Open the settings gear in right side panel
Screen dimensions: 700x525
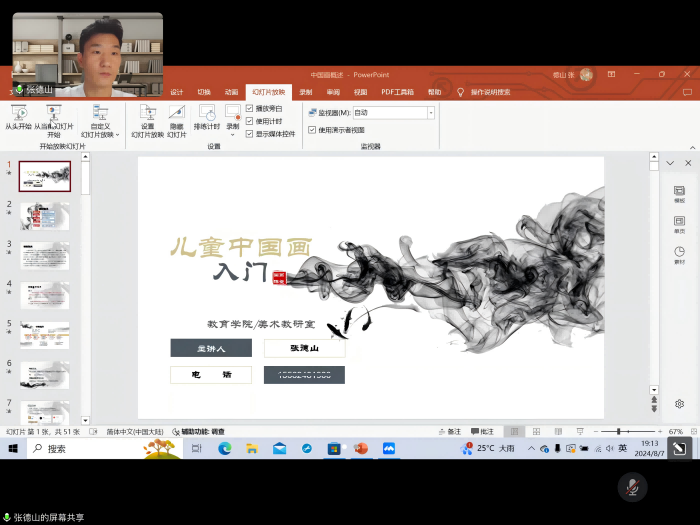coord(679,403)
